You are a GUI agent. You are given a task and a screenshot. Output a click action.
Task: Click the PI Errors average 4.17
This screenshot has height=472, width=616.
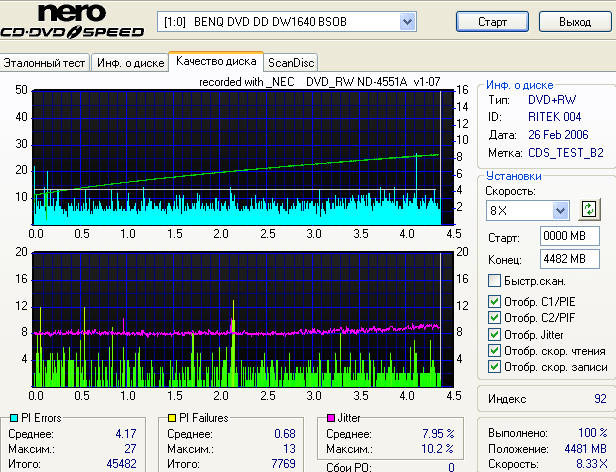pyautogui.click(x=126, y=434)
